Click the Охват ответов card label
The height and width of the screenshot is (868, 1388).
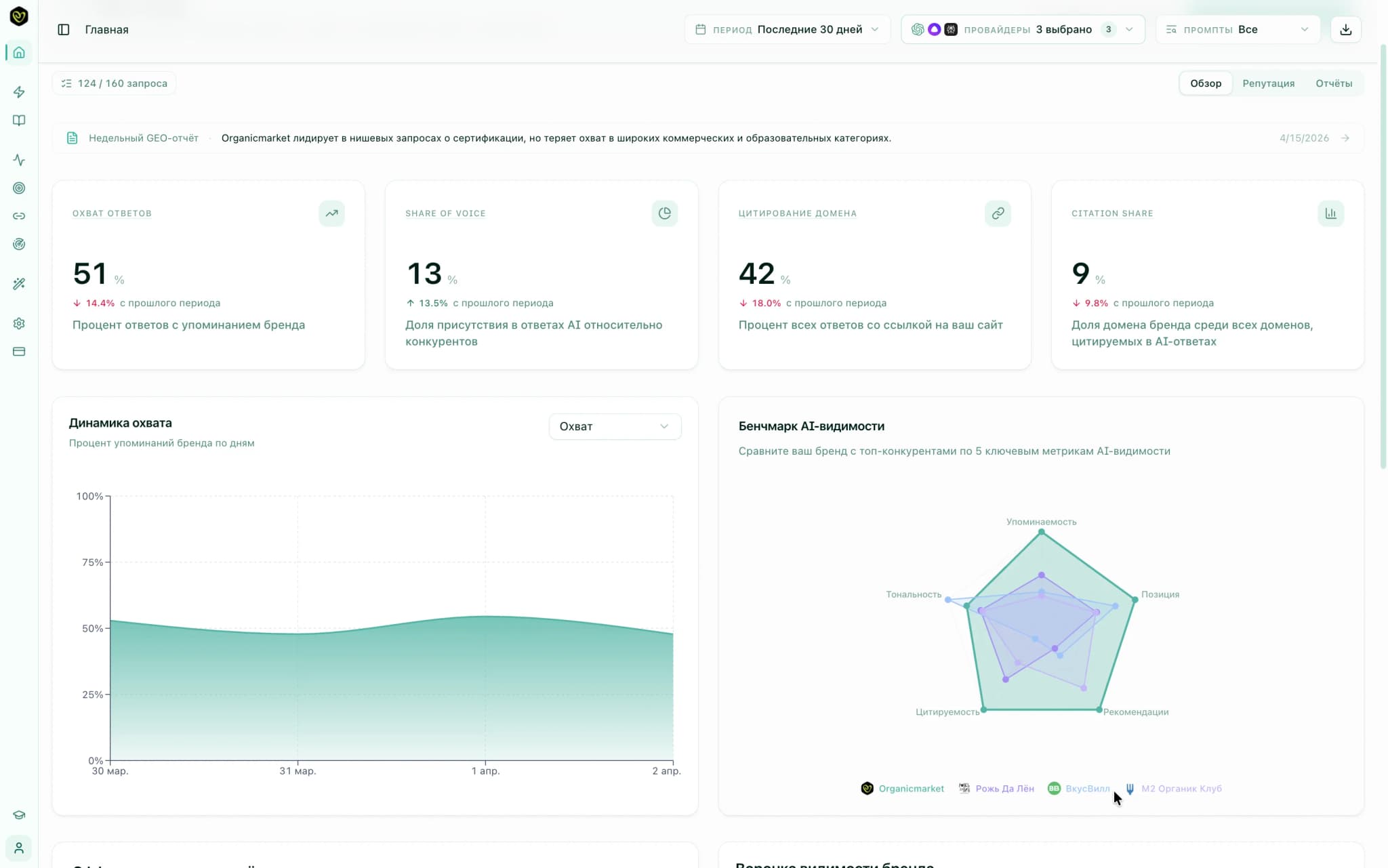click(x=112, y=213)
